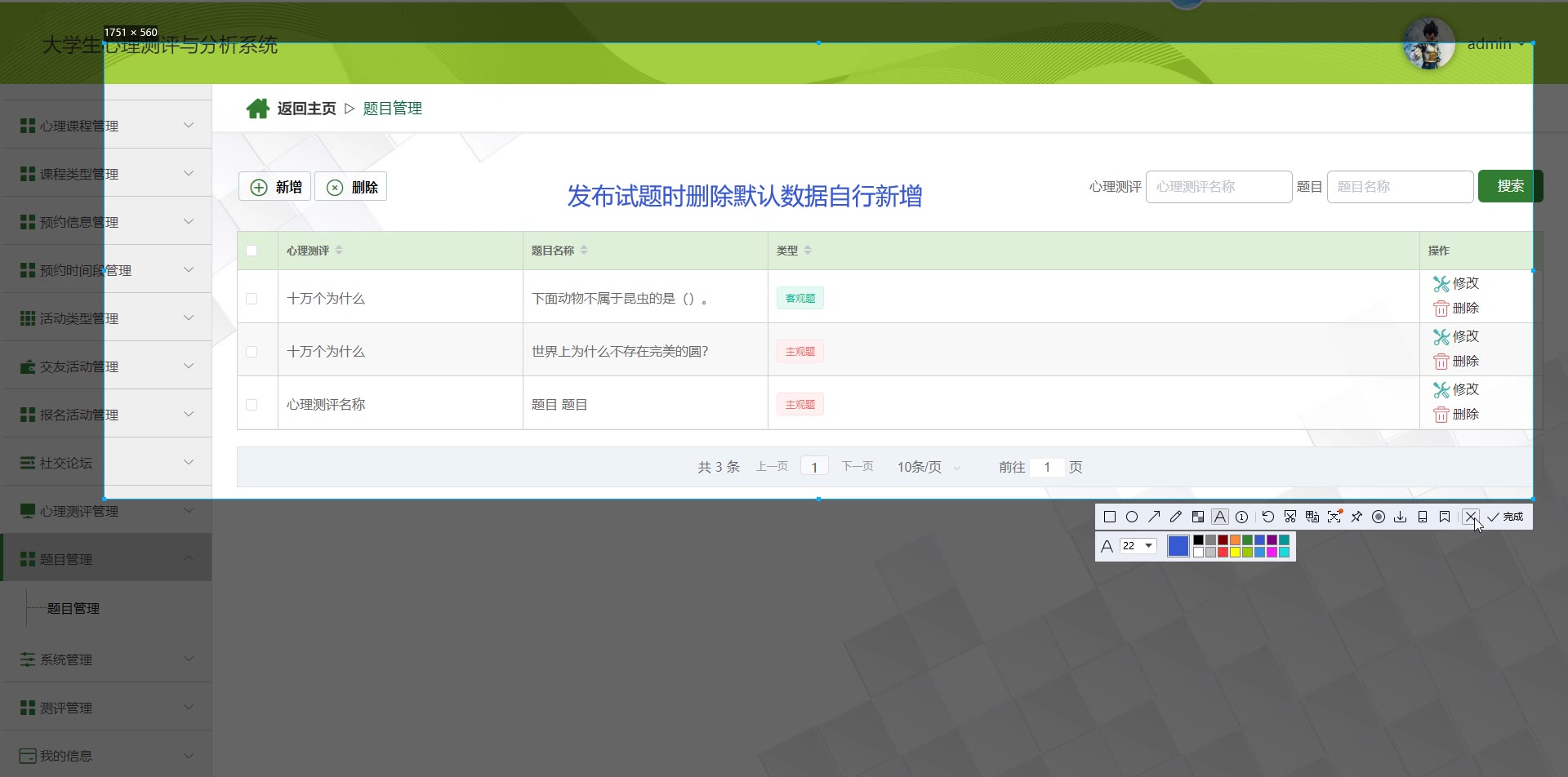Focus the 题目名称 search field
Screen dimensions: 1568x777
point(1400,187)
